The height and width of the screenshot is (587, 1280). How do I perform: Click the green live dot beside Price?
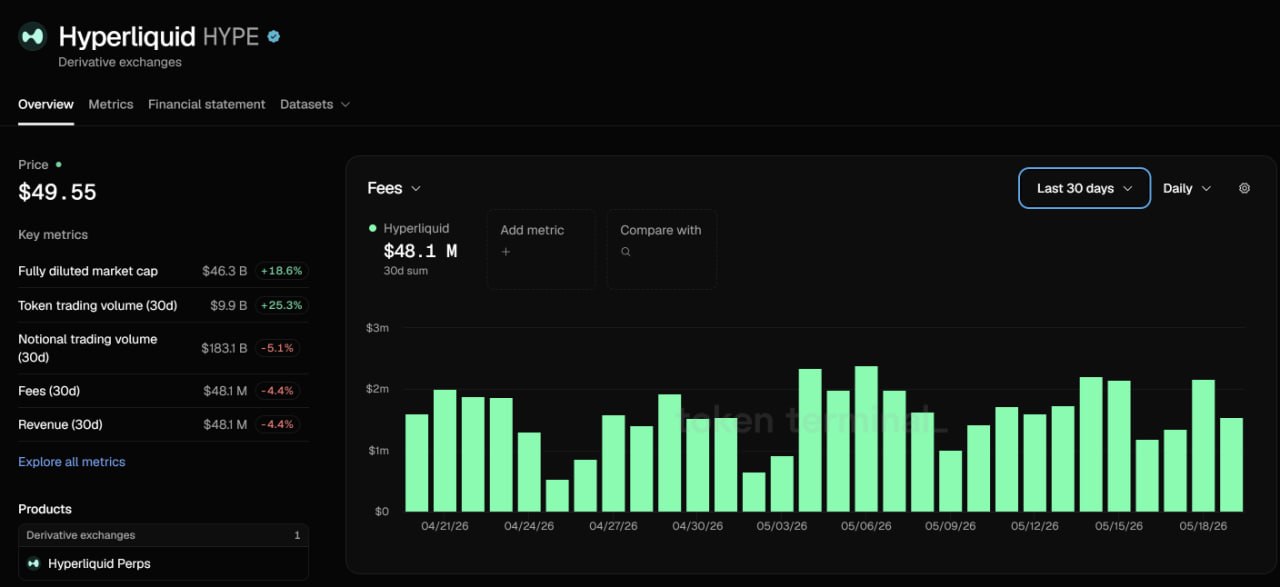(x=58, y=164)
